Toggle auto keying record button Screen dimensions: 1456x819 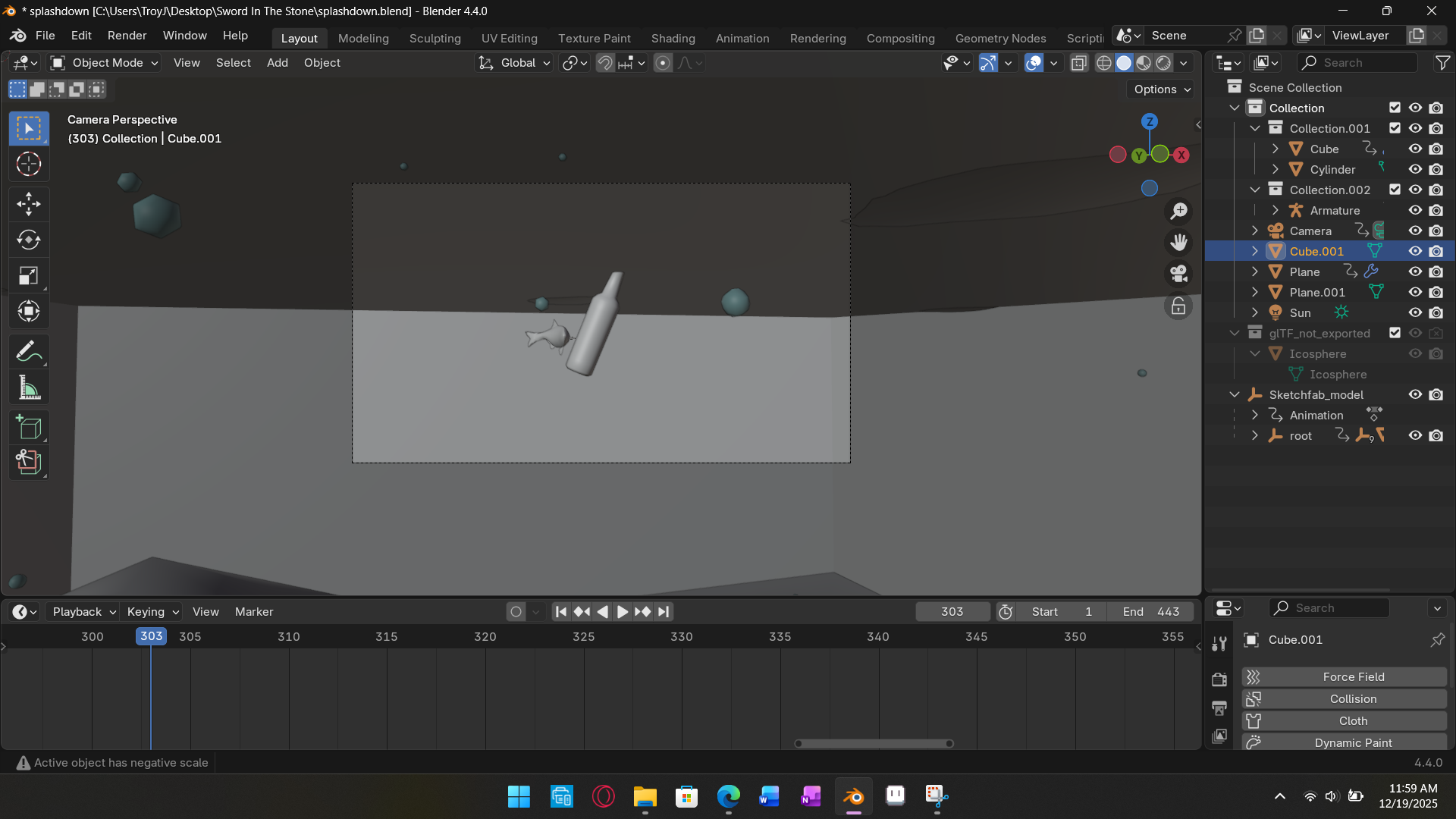(x=516, y=612)
